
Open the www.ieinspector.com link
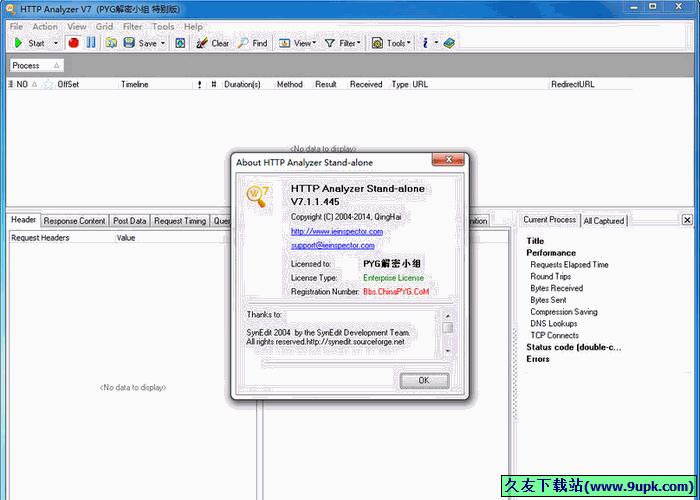click(337, 231)
